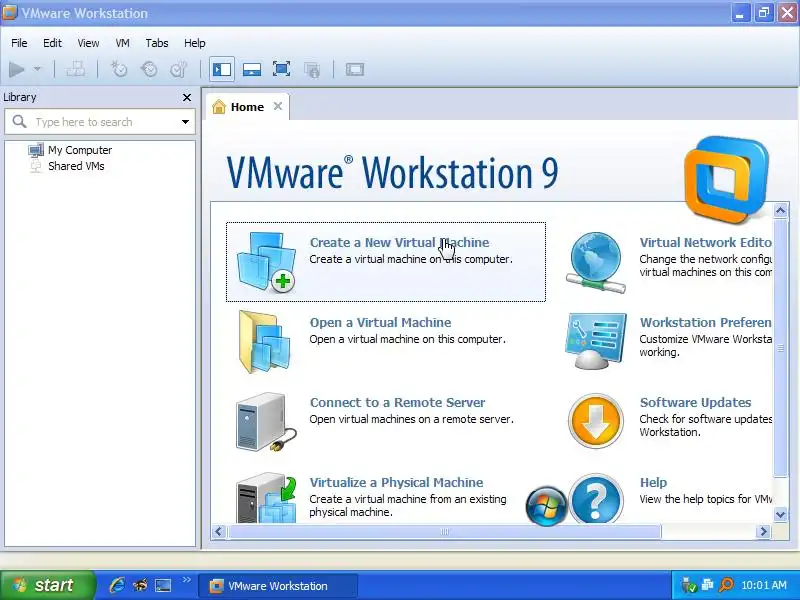Click the horizontal scrollbar thumb
Screen dimensions: 800x600
coord(444,532)
